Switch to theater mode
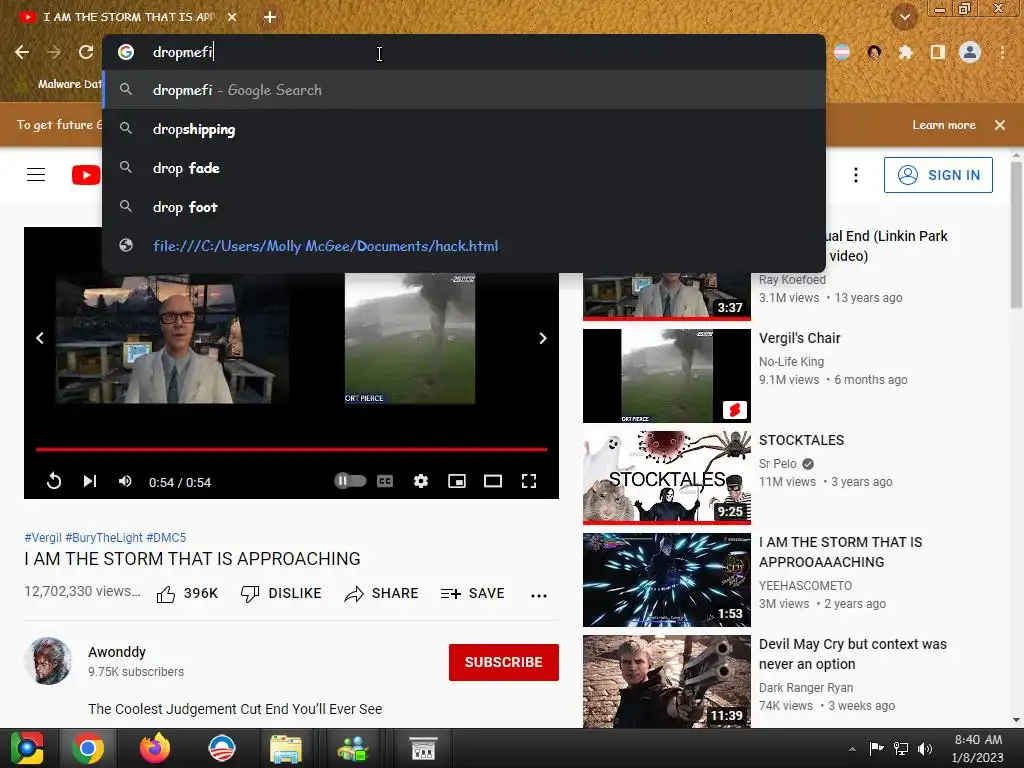This screenshot has height=768, width=1024. click(x=492, y=481)
